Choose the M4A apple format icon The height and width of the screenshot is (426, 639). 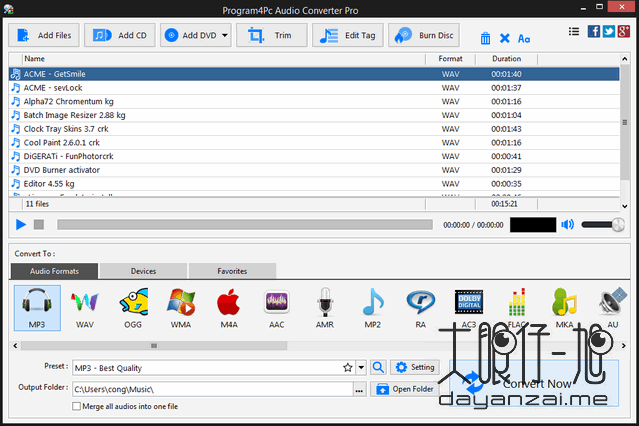point(229,308)
